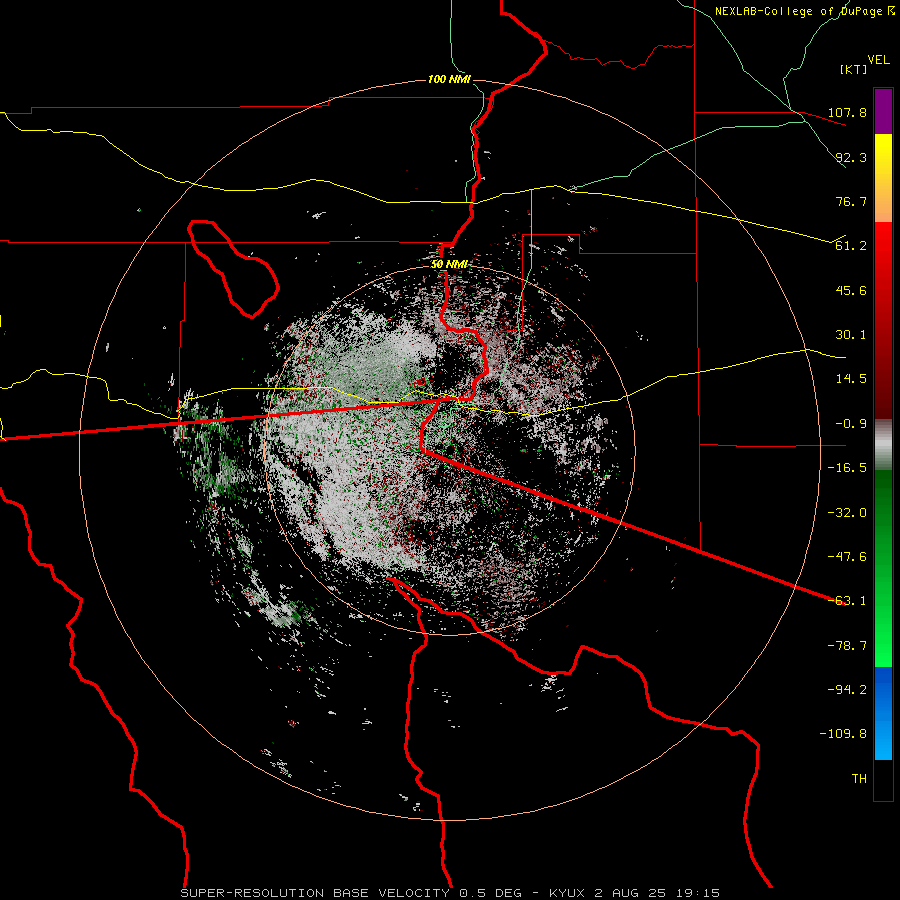Select the -16.5 legend value
This screenshot has height=900, width=900.
tap(847, 468)
